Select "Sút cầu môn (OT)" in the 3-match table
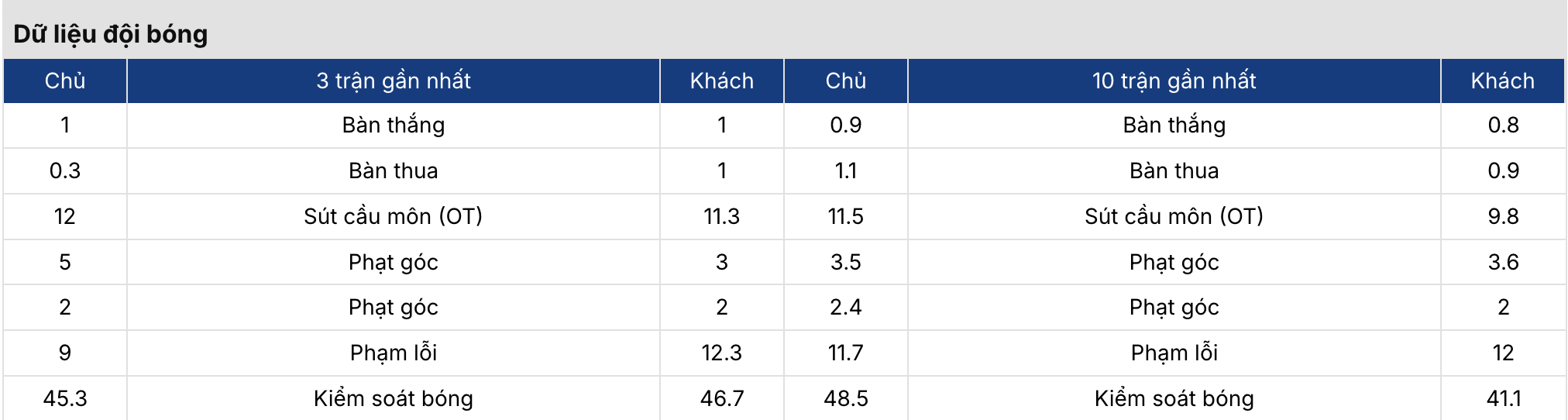1568x420 pixels. 393,216
